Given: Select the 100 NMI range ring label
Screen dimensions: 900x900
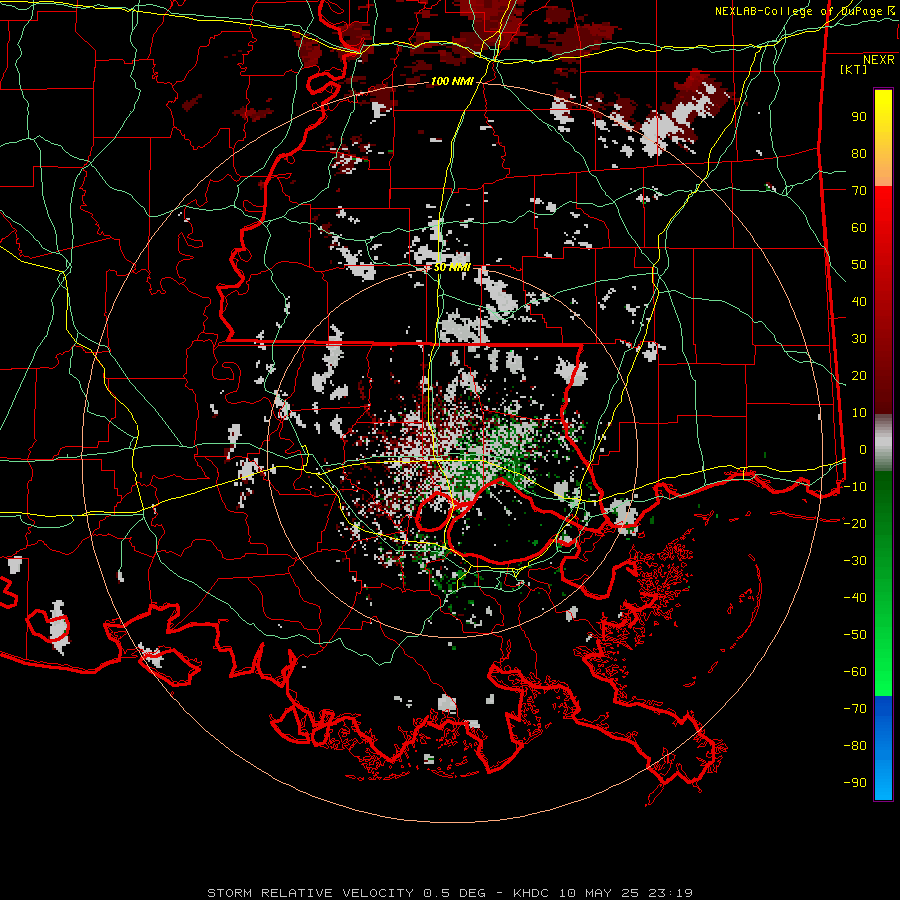Looking at the screenshot, I should click(x=452, y=82).
